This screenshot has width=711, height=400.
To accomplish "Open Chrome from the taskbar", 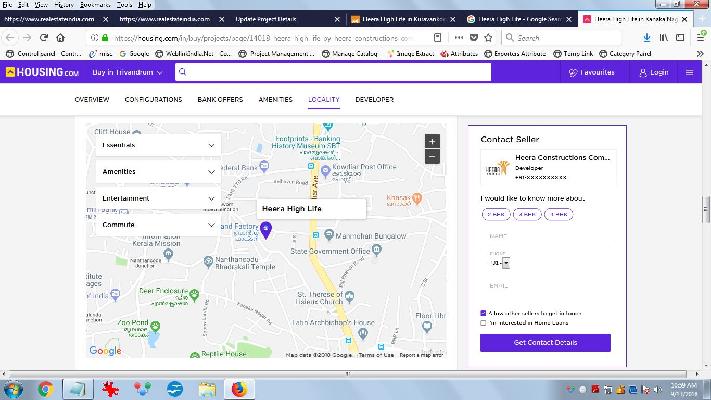I will (45, 389).
